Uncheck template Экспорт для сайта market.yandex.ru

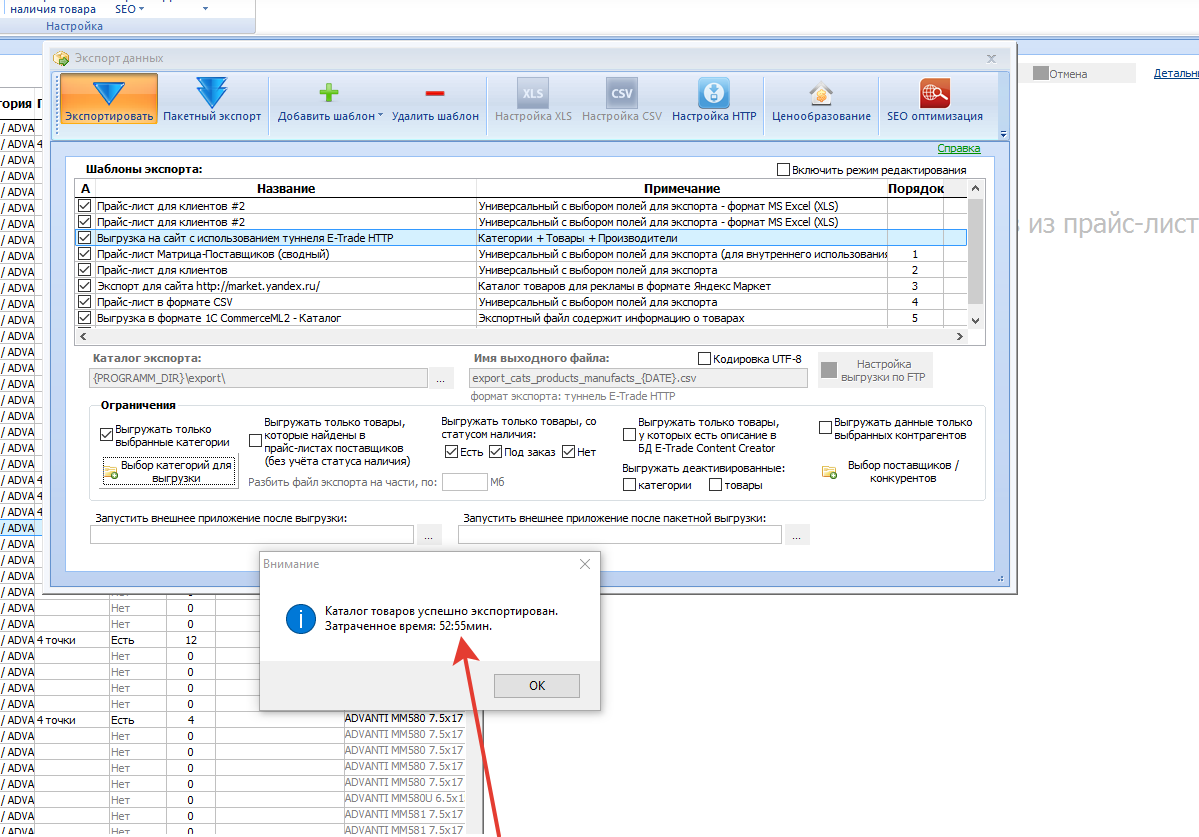(84, 286)
